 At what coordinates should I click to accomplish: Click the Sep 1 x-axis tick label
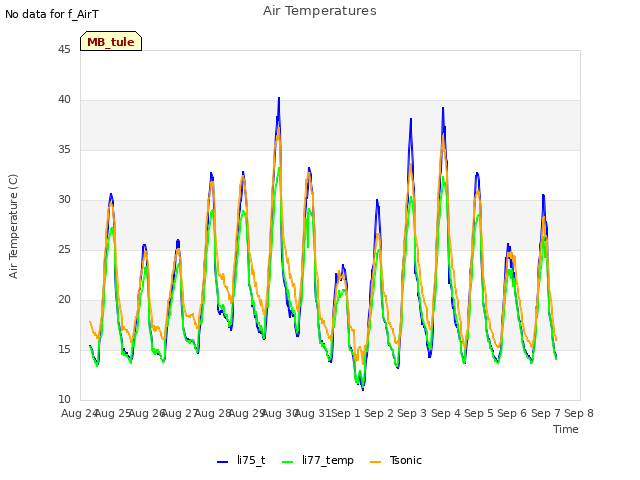pyautogui.click(x=346, y=413)
